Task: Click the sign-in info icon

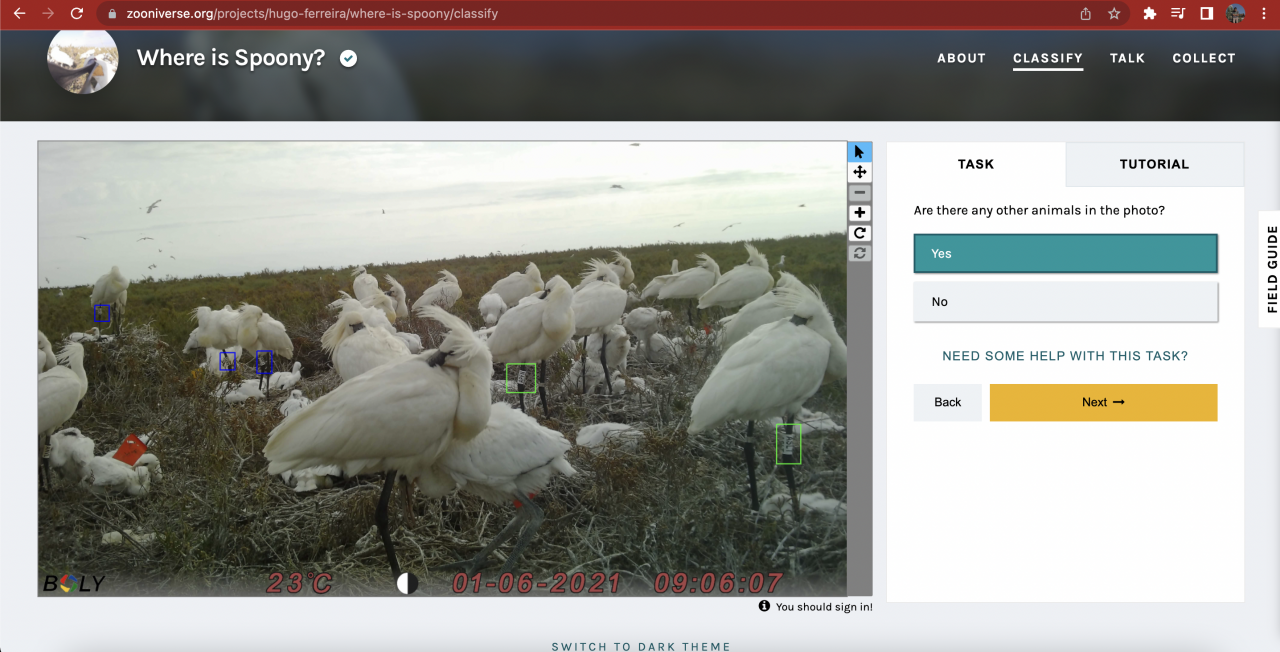Action: point(764,606)
